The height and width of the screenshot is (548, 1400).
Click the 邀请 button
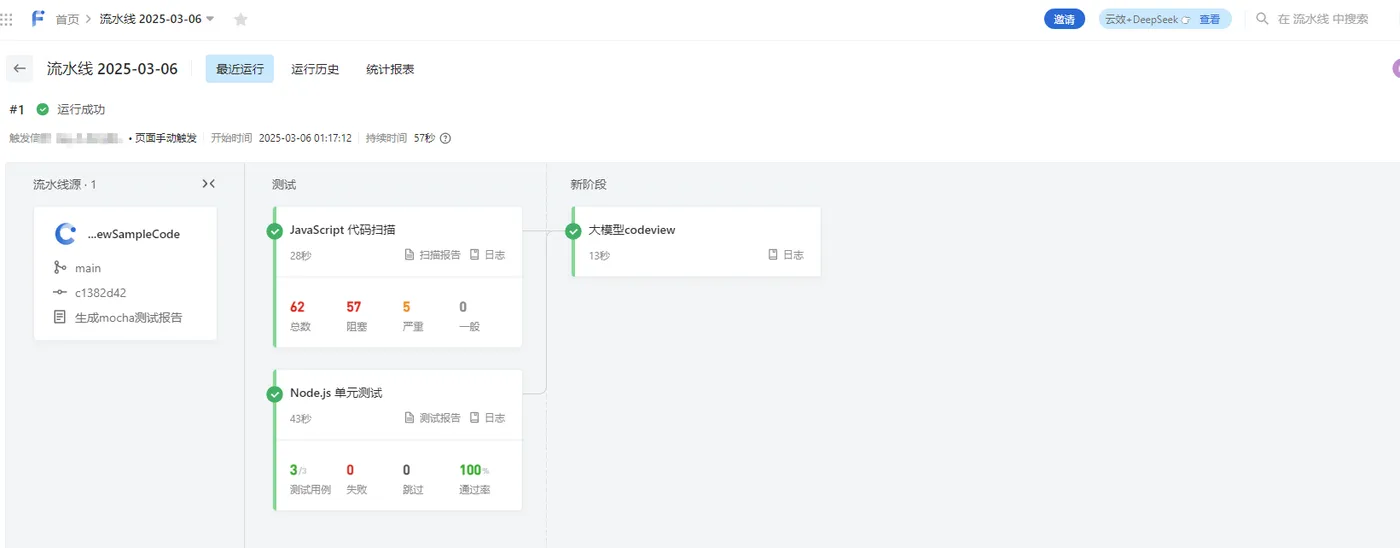coord(1064,19)
